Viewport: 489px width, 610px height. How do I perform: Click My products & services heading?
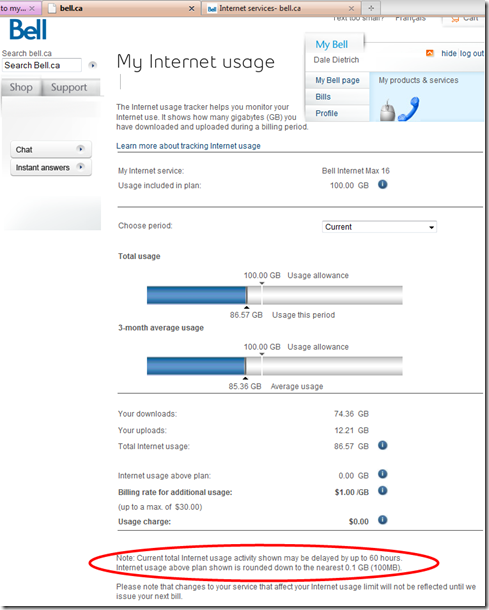[419, 80]
